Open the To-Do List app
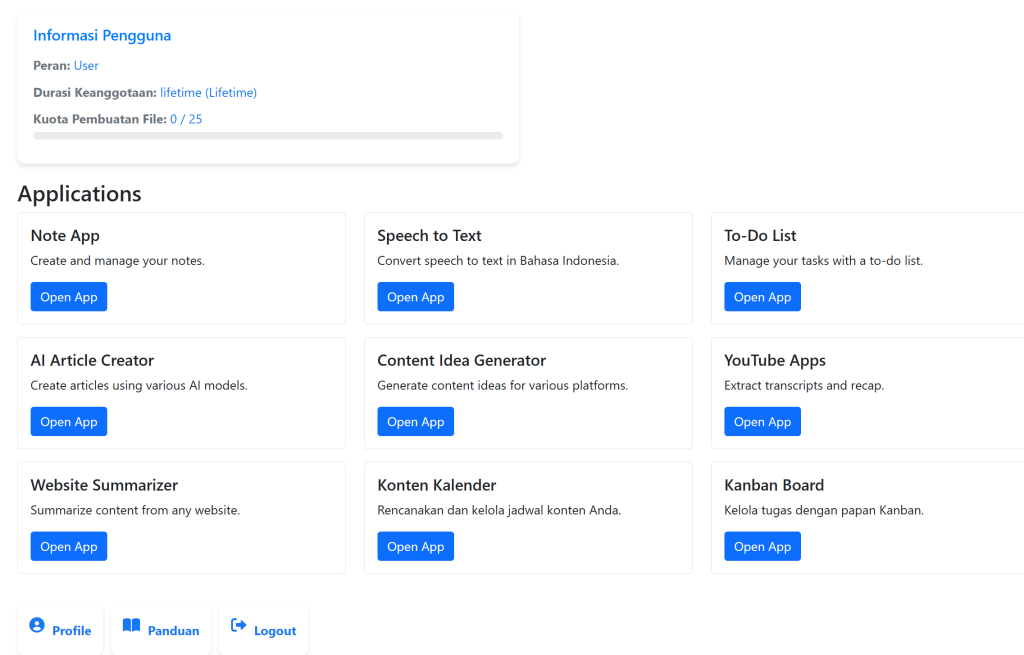The height and width of the screenshot is (655, 1024). click(x=762, y=297)
